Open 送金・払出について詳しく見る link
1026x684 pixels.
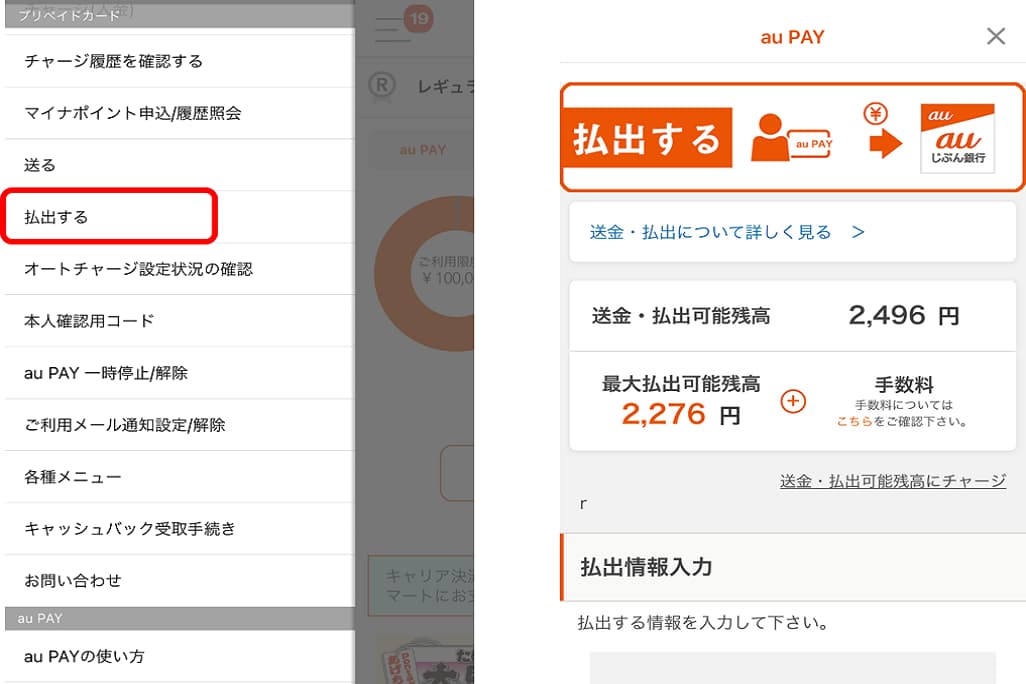[711, 232]
